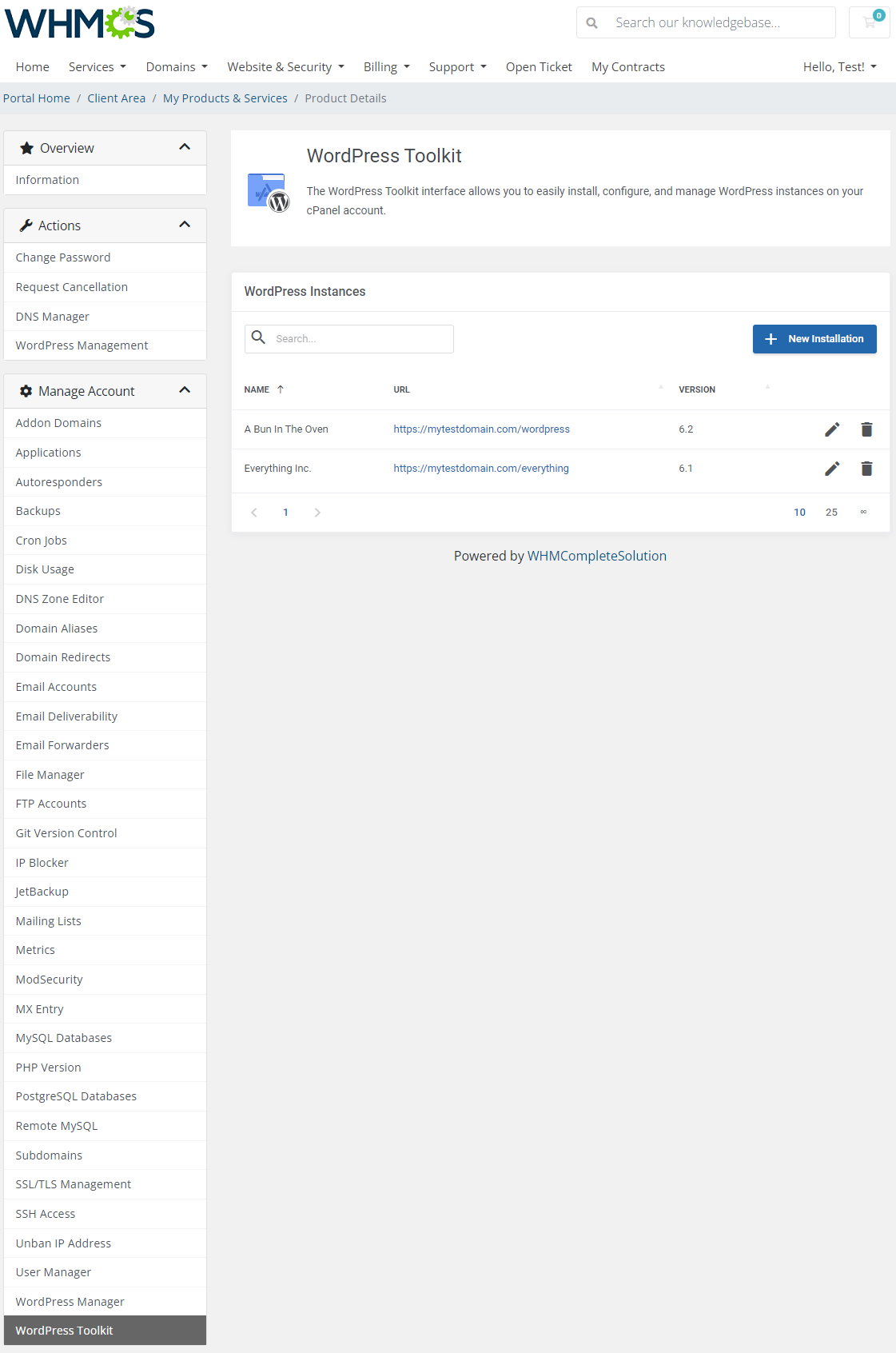Screen dimensions: 896x1353
Task: Open WordPress Management action
Action: coord(105,345)
